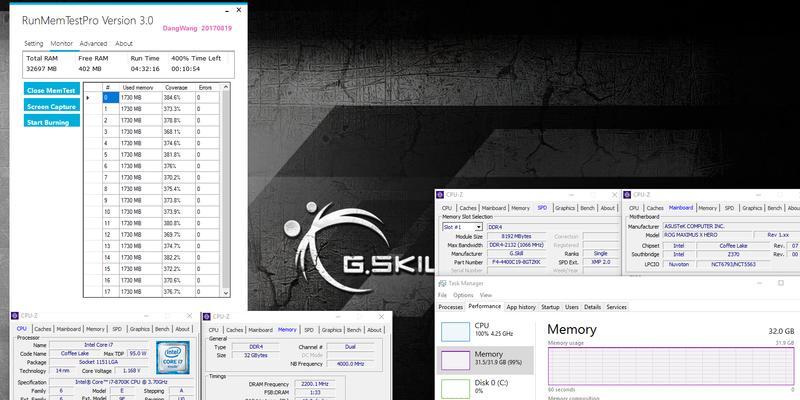Image resolution: width=800 pixels, height=400 pixels.
Task: Open Users tab in Task Manager
Action: 572,307
